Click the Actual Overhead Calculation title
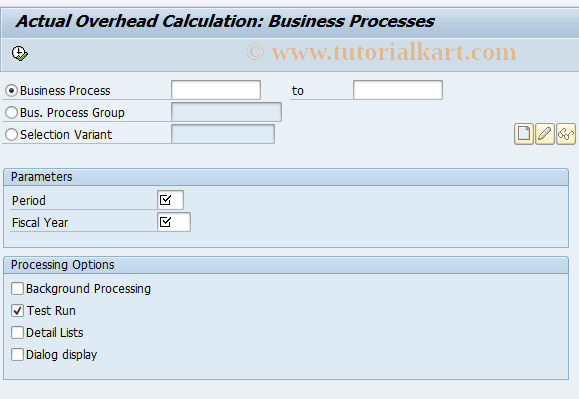Image resolution: width=579 pixels, height=399 pixels. pos(225,21)
